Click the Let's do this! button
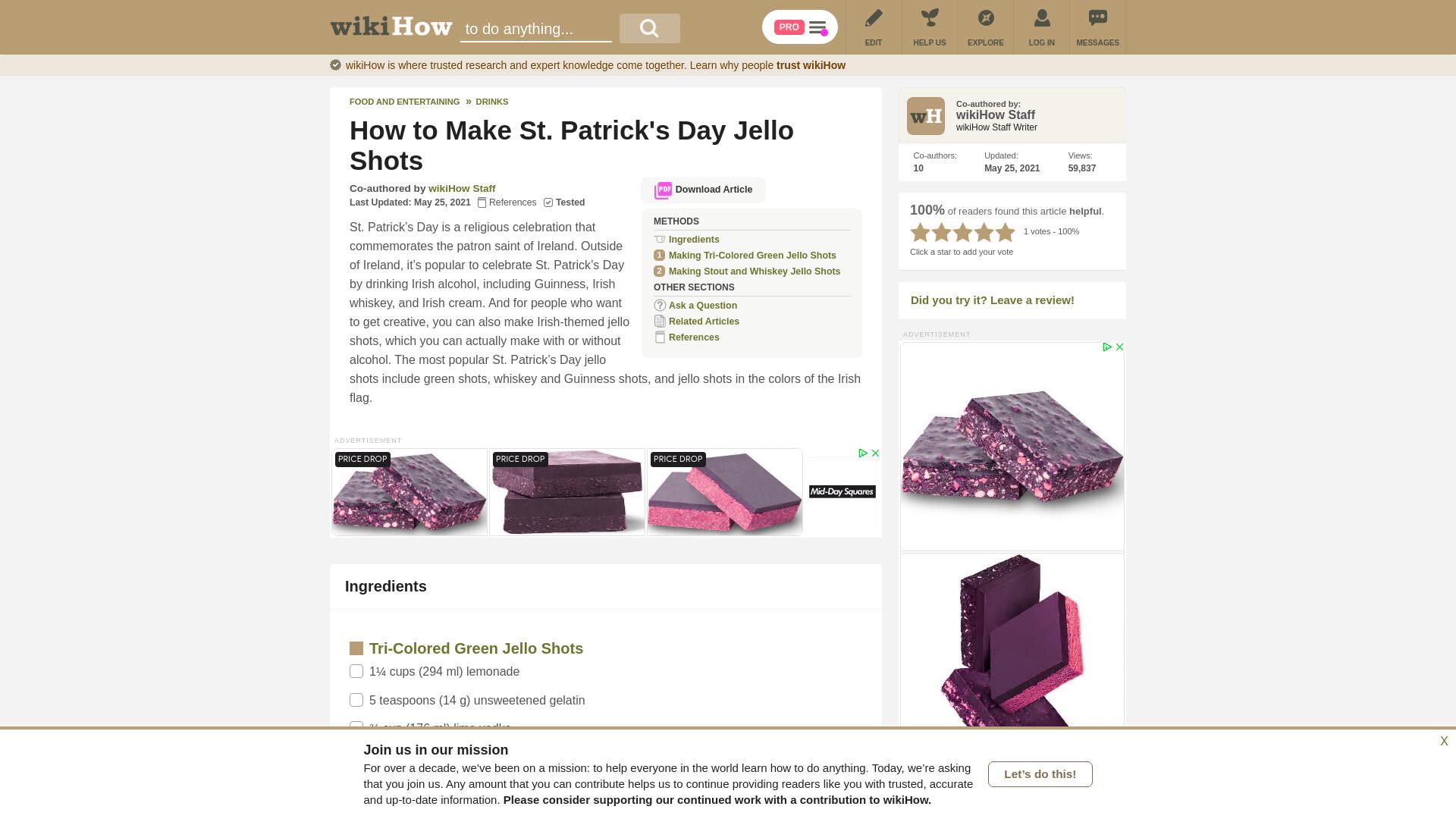 point(1040,774)
